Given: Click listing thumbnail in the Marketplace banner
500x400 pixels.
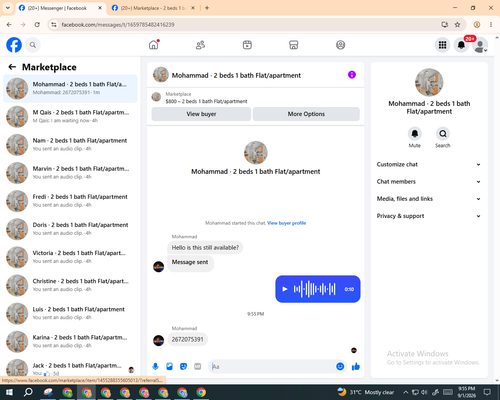Looking at the screenshot, I should click(156, 97).
